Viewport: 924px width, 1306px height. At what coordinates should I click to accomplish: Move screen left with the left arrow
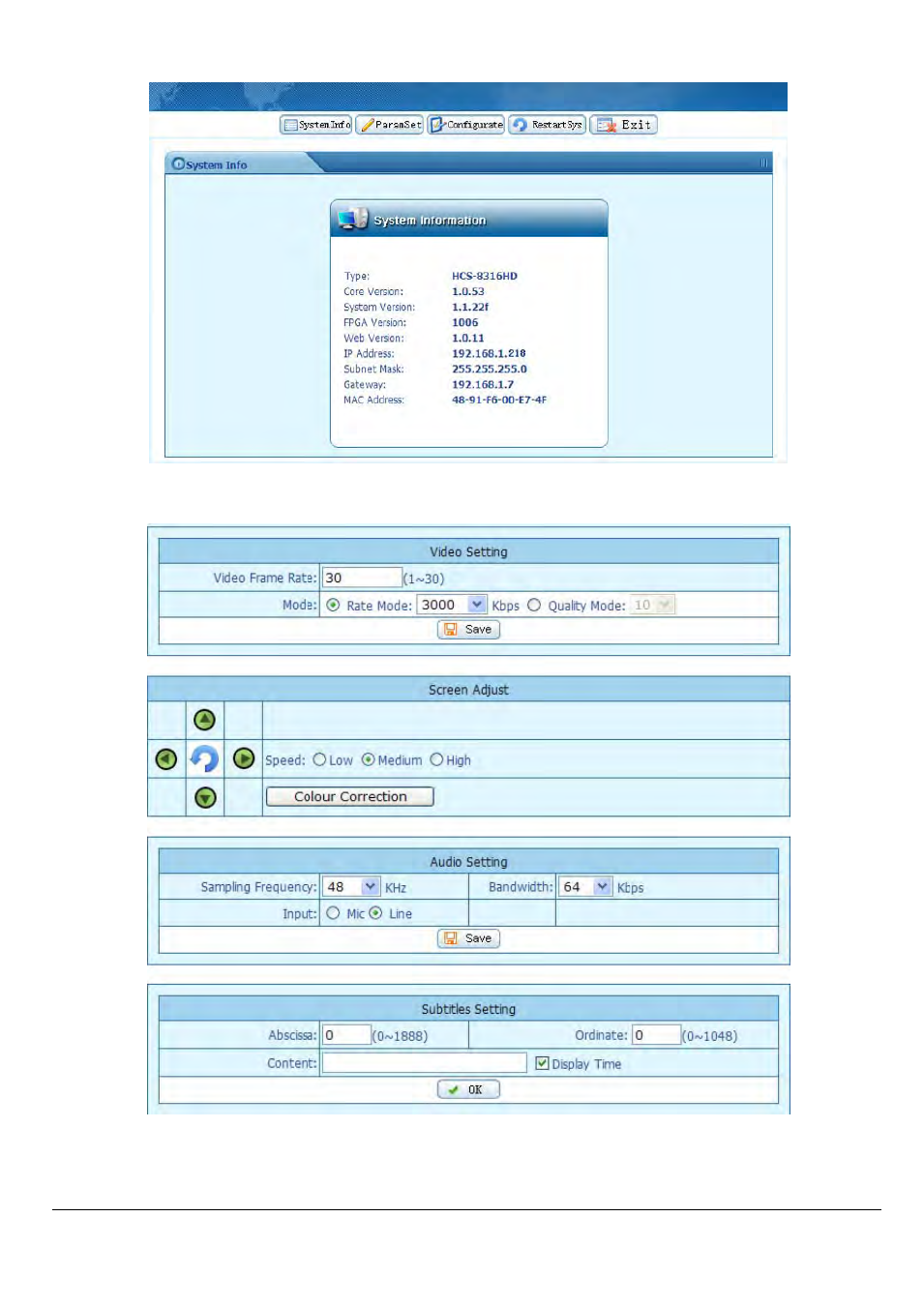click(166, 759)
